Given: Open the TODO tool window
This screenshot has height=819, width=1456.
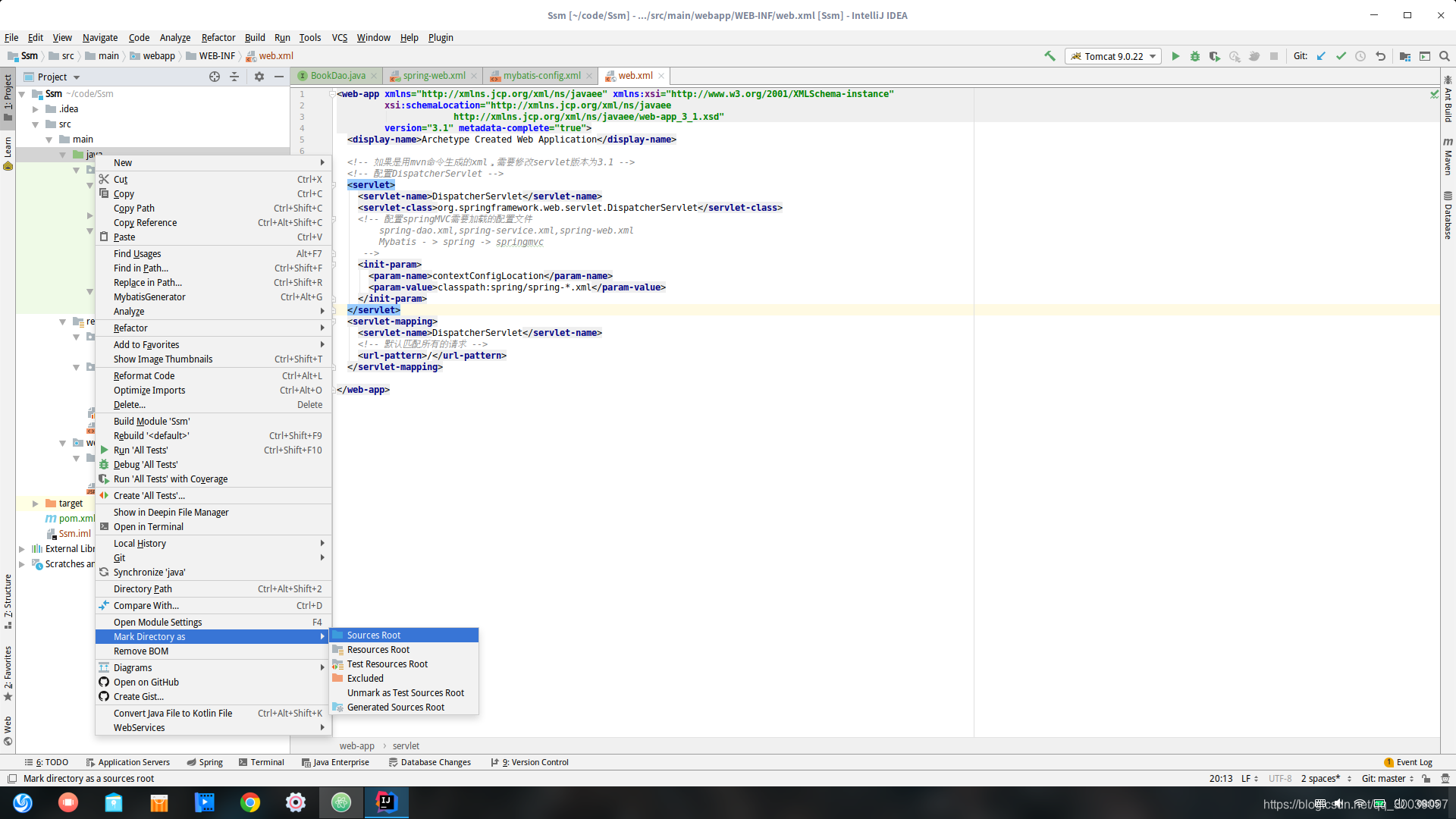Looking at the screenshot, I should point(47,762).
